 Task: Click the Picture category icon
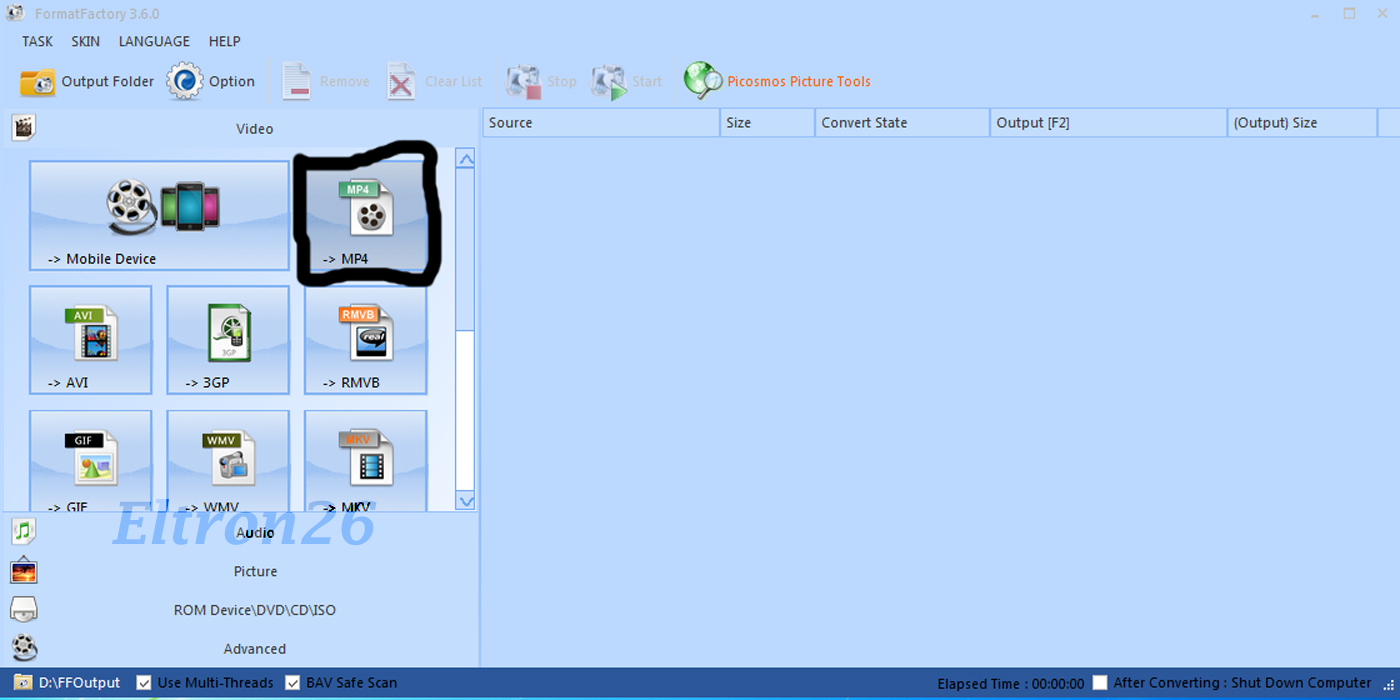[24, 571]
